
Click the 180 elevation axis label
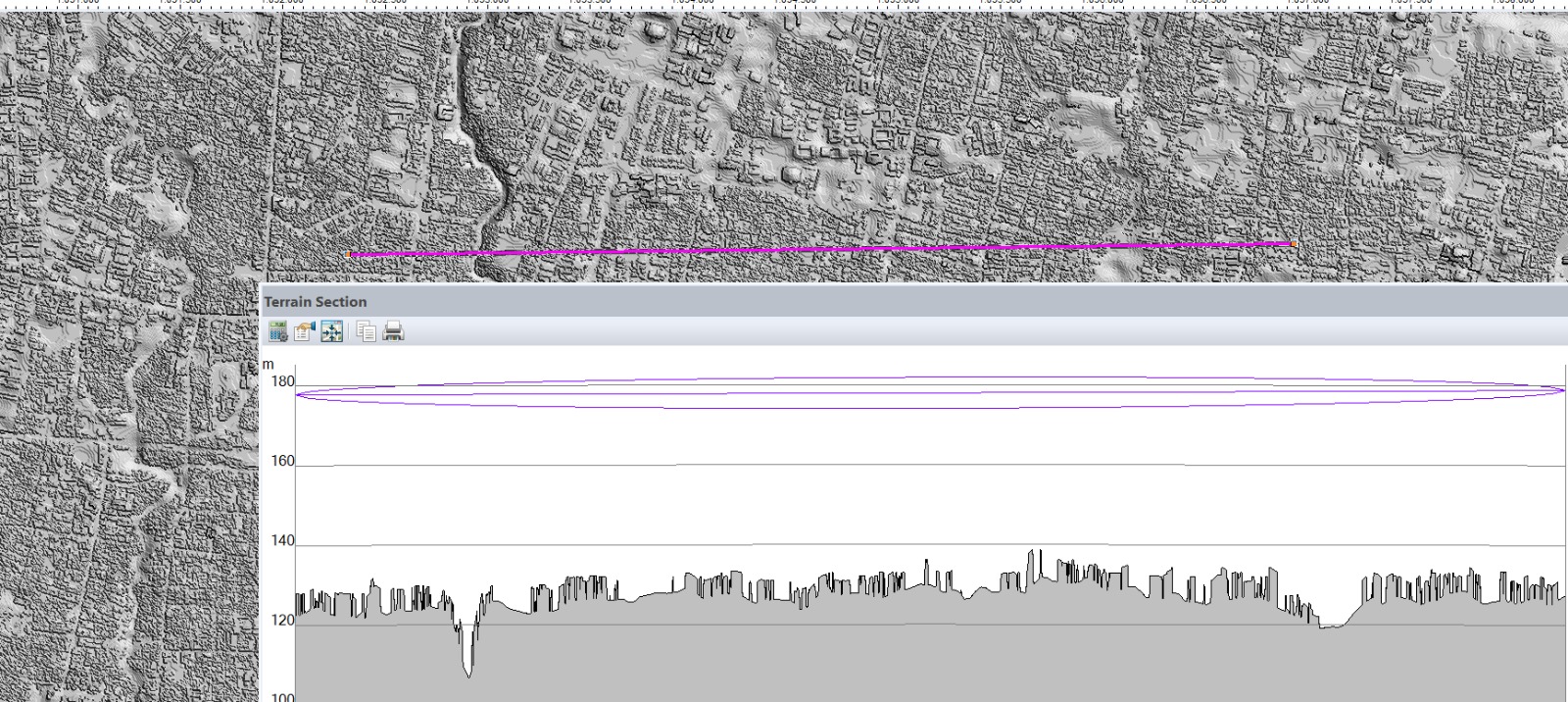click(283, 381)
